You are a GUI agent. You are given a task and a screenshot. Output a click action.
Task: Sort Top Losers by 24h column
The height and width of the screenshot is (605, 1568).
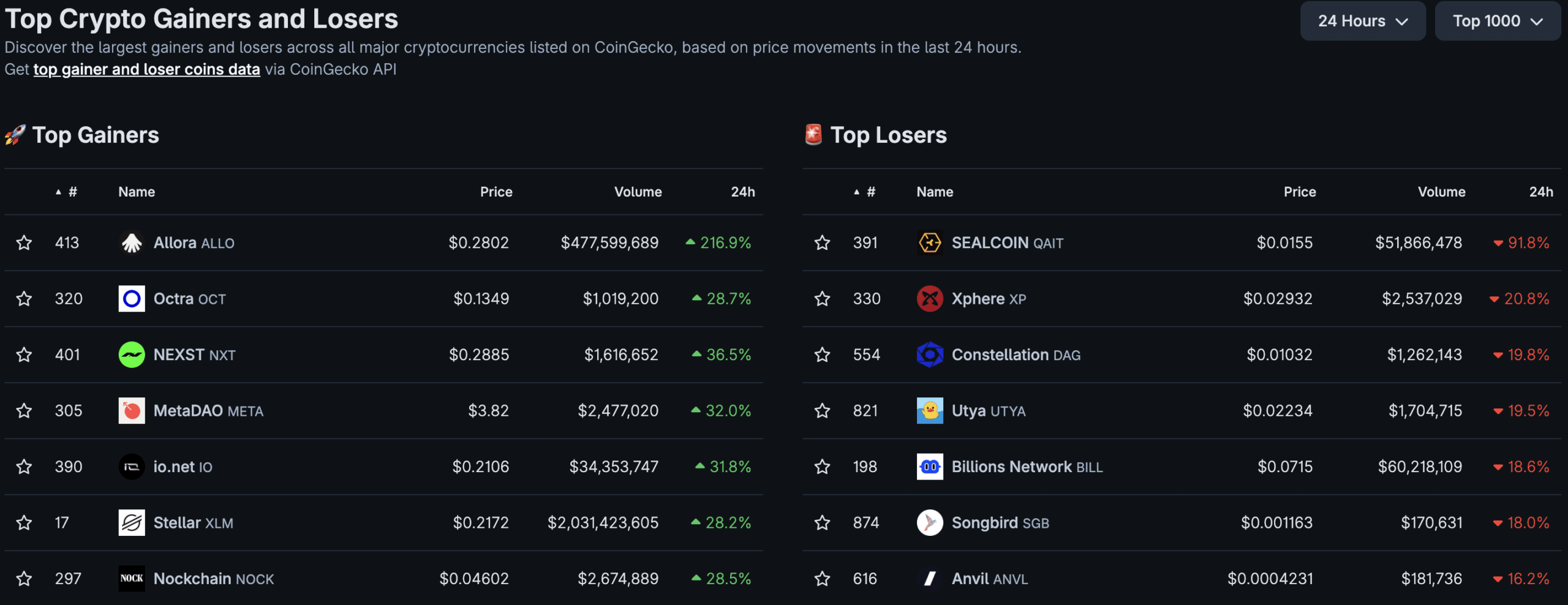pos(1541,192)
